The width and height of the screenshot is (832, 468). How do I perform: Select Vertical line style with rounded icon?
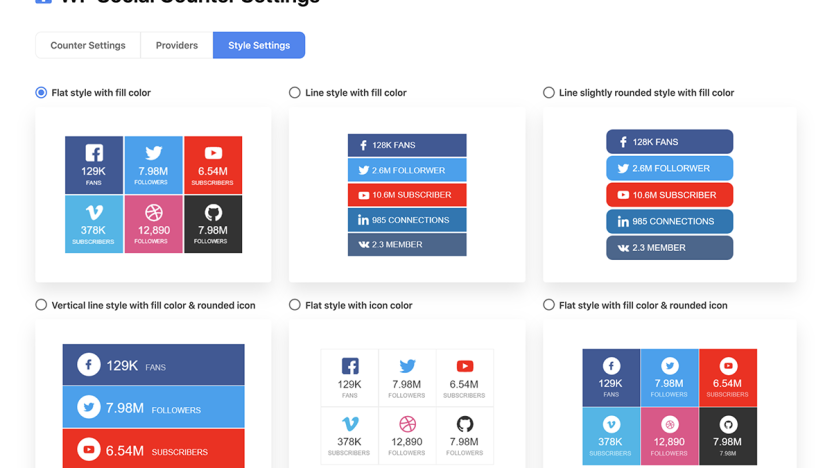[41, 305]
